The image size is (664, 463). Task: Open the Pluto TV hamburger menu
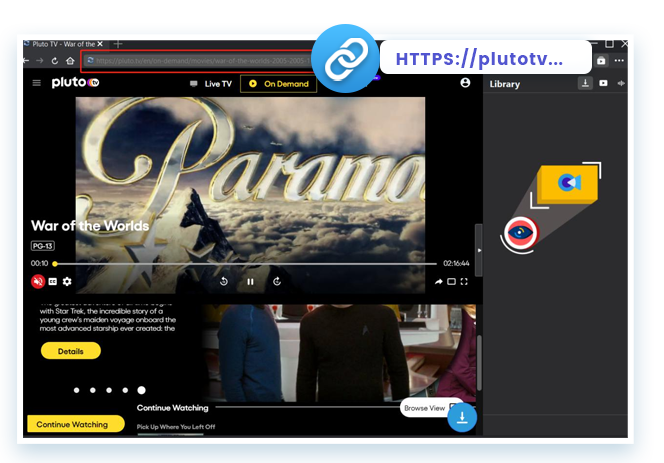point(37,83)
